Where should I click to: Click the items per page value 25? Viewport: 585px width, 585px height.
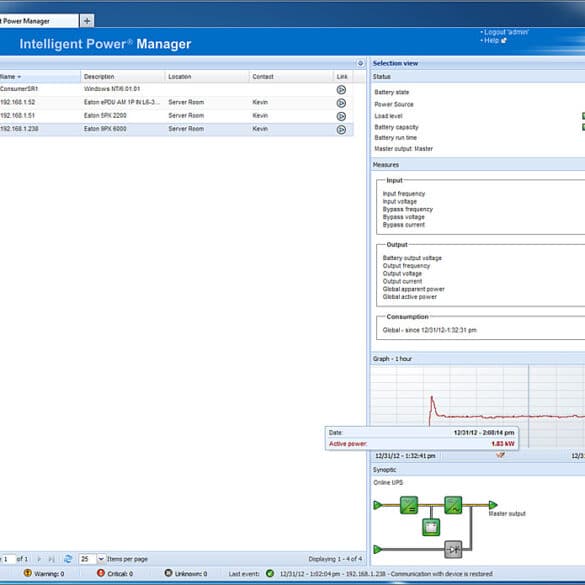[x=88, y=559]
